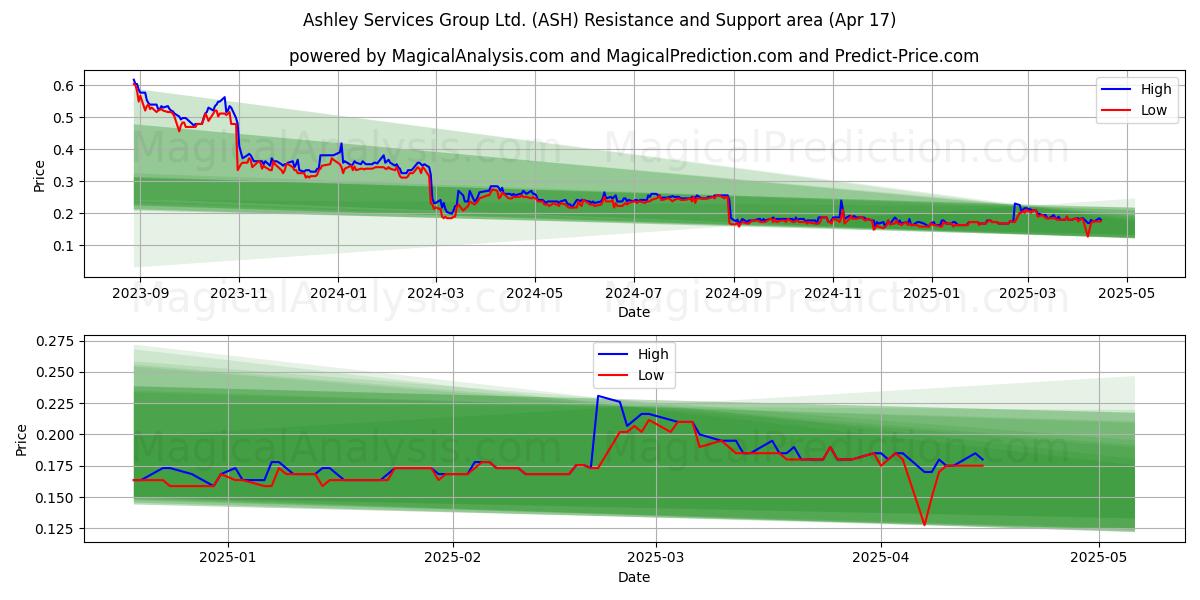Click the 'powered by MagicalAnalysis.com' subtitle

point(634,56)
